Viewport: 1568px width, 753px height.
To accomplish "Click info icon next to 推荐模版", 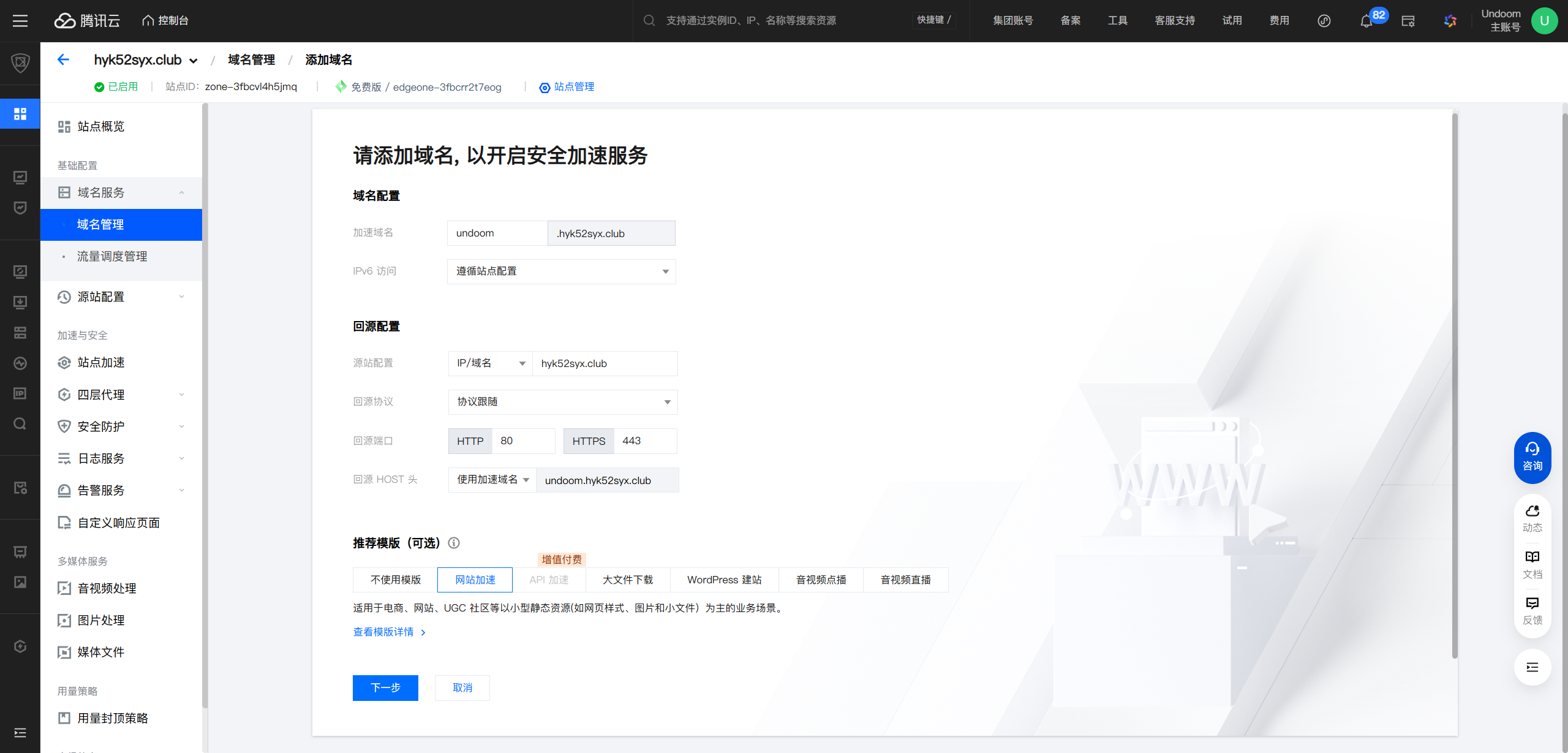I will coord(454,543).
